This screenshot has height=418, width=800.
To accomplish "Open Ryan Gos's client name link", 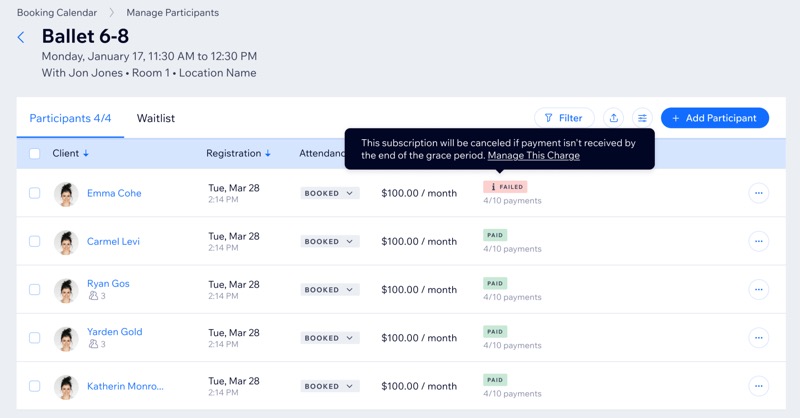I will (108, 283).
